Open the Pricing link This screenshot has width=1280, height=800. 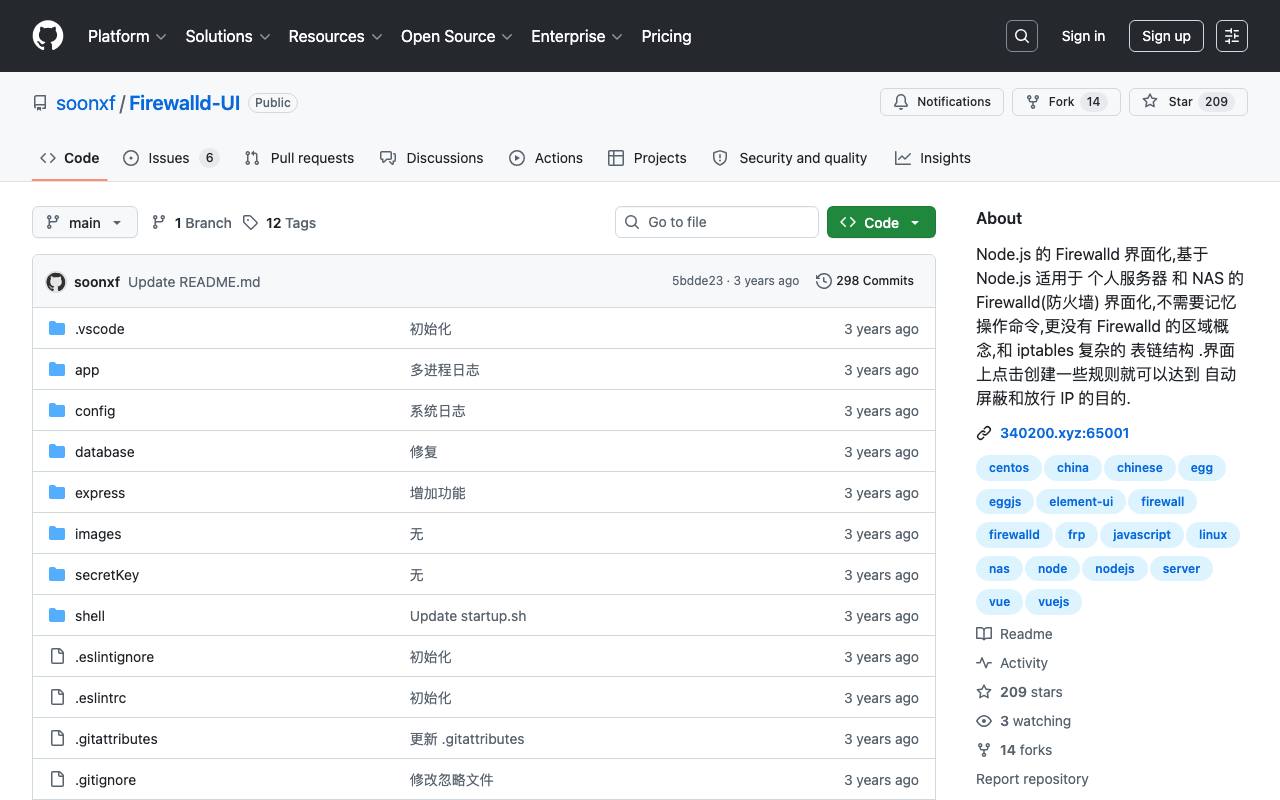tap(666, 36)
